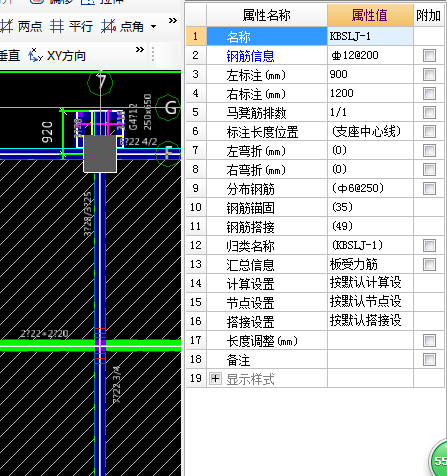The image size is (447, 476).
Task: Open the dropdown arrow next to 点角
Action: 153,26
